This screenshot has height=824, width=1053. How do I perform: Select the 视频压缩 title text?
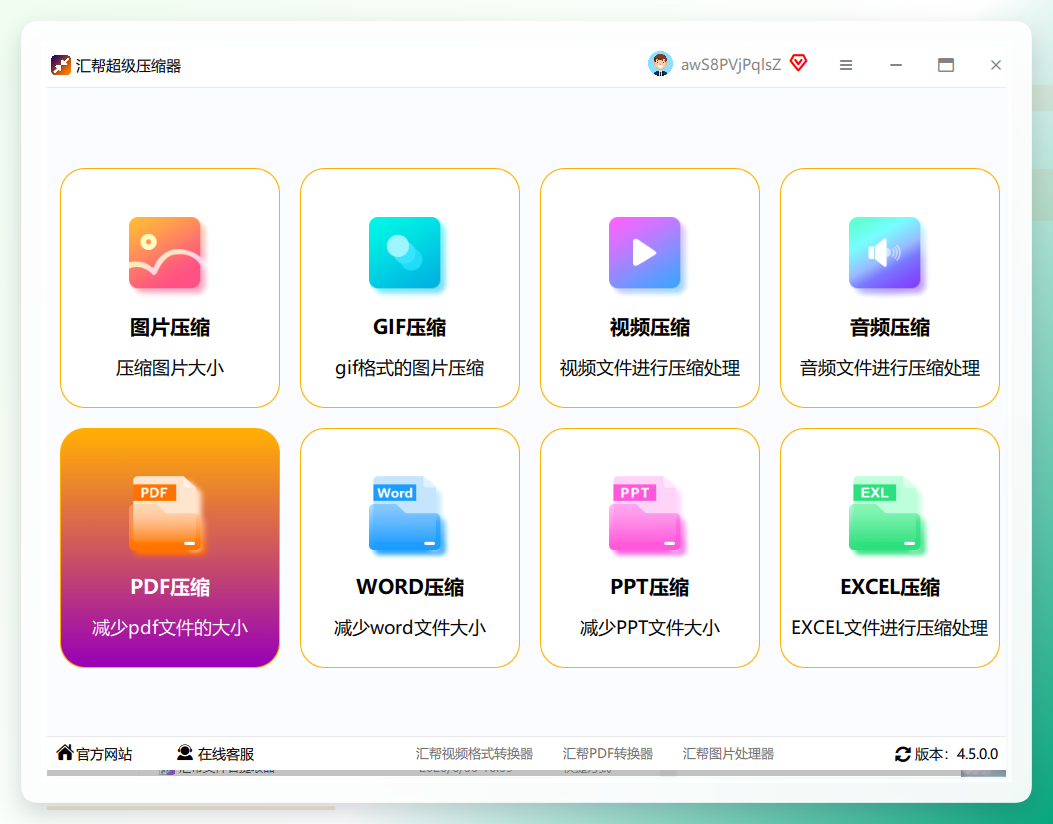click(x=649, y=328)
